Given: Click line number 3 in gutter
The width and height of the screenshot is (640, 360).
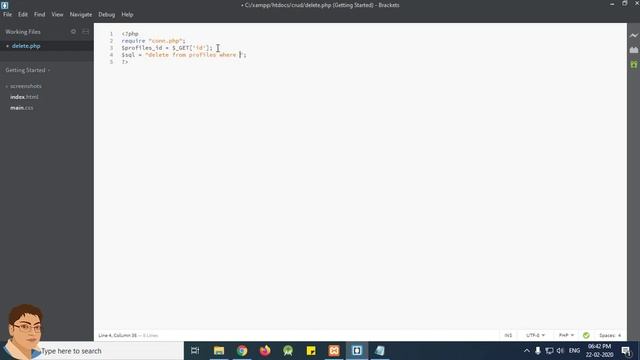Looking at the screenshot, I should pyautogui.click(x=111, y=48).
